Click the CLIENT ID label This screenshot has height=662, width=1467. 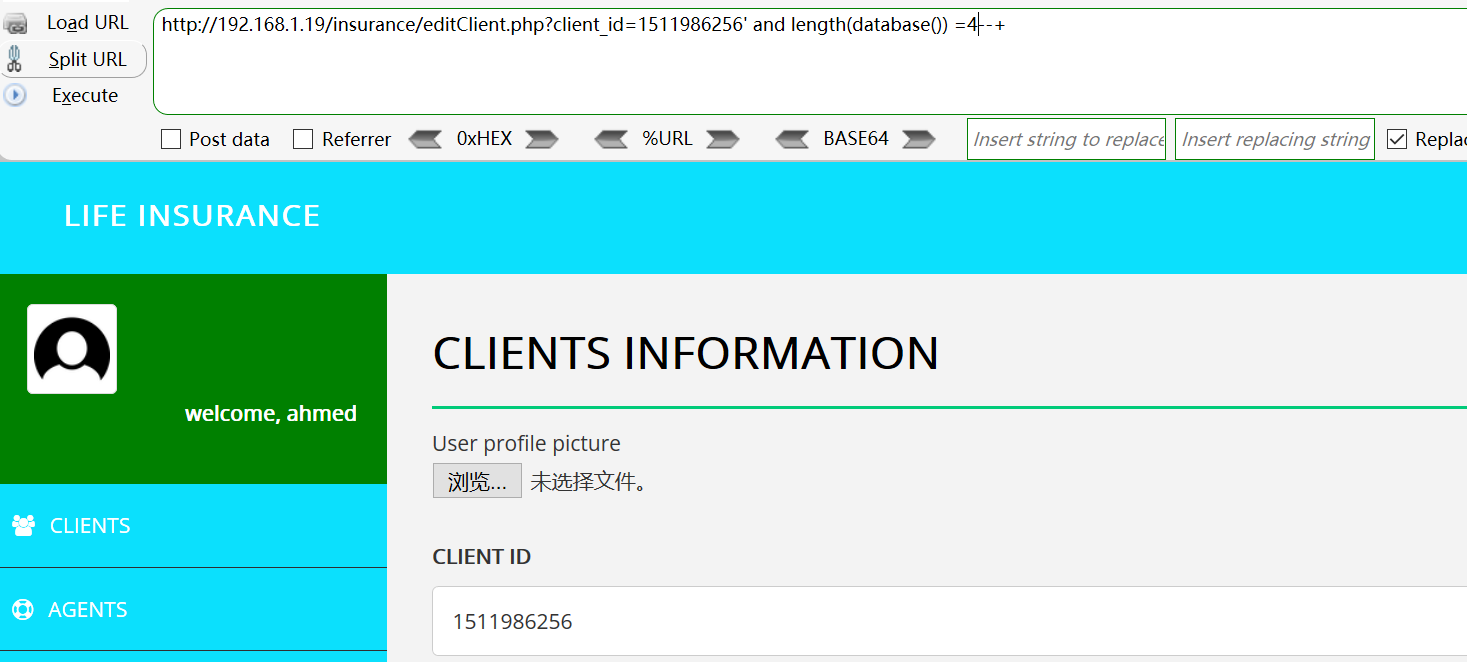[x=482, y=557]
